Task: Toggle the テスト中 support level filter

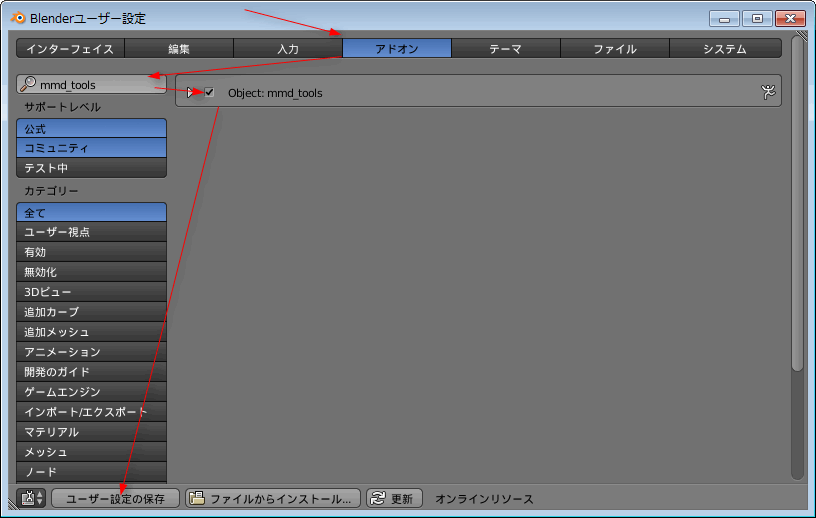Action: point(92,168)
